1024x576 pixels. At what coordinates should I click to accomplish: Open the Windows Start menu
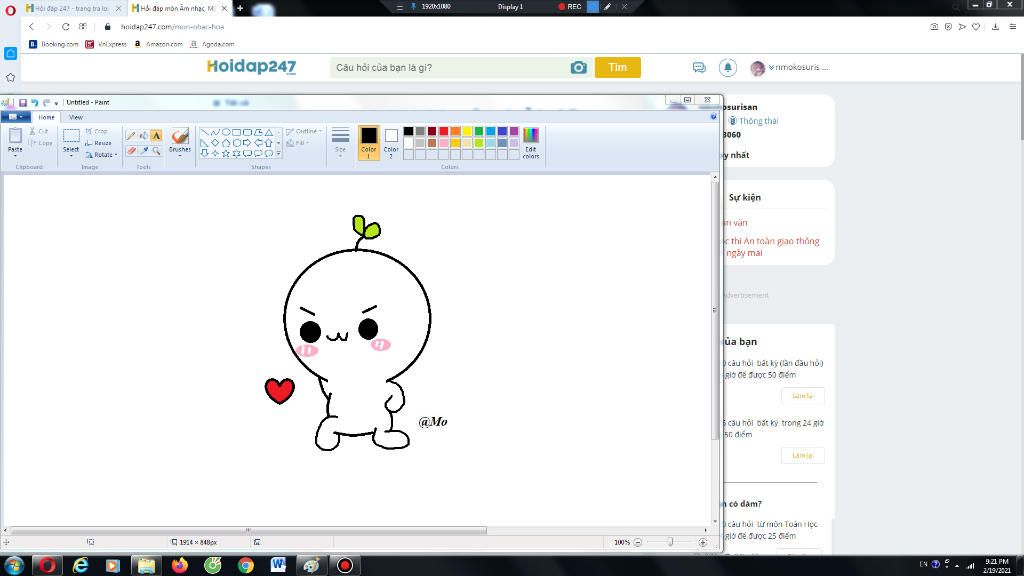(x=14, y=566)
